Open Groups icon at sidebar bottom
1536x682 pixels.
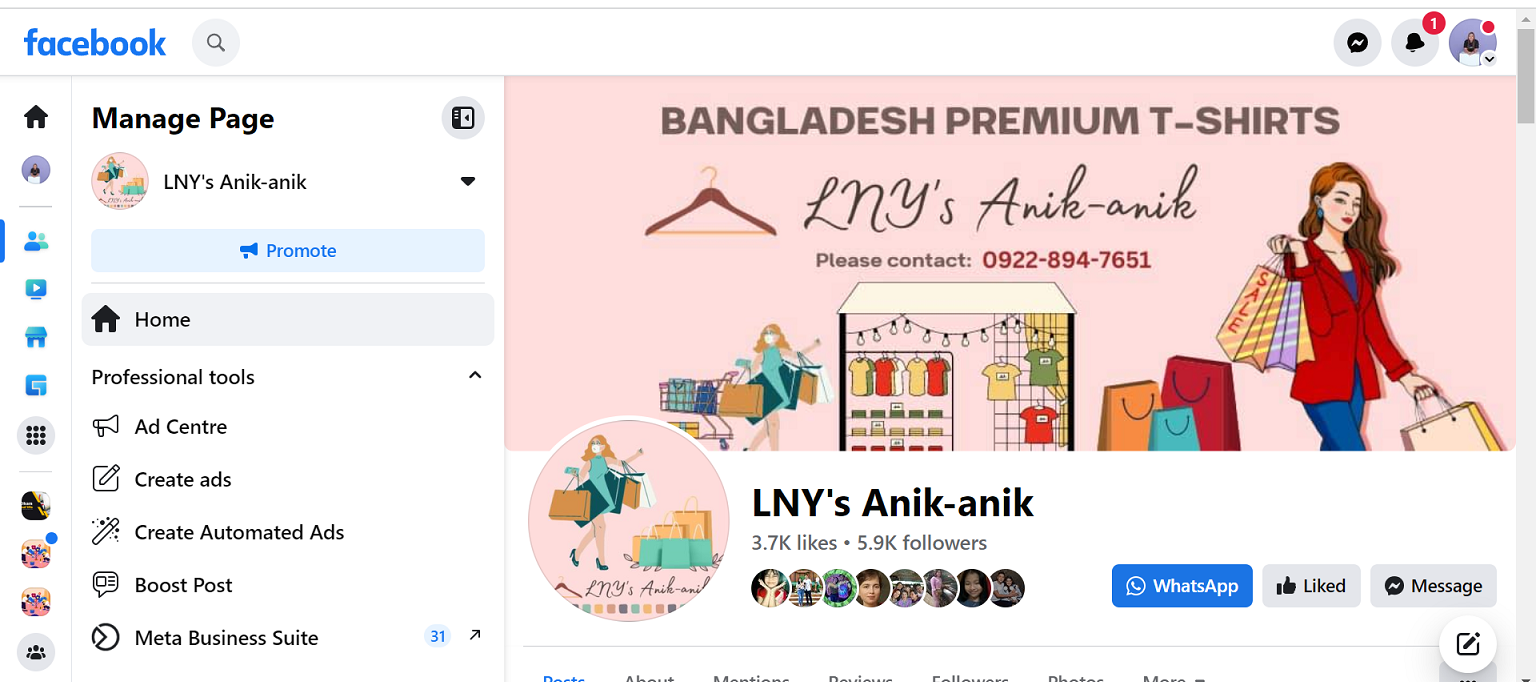[x=36, y=653]
